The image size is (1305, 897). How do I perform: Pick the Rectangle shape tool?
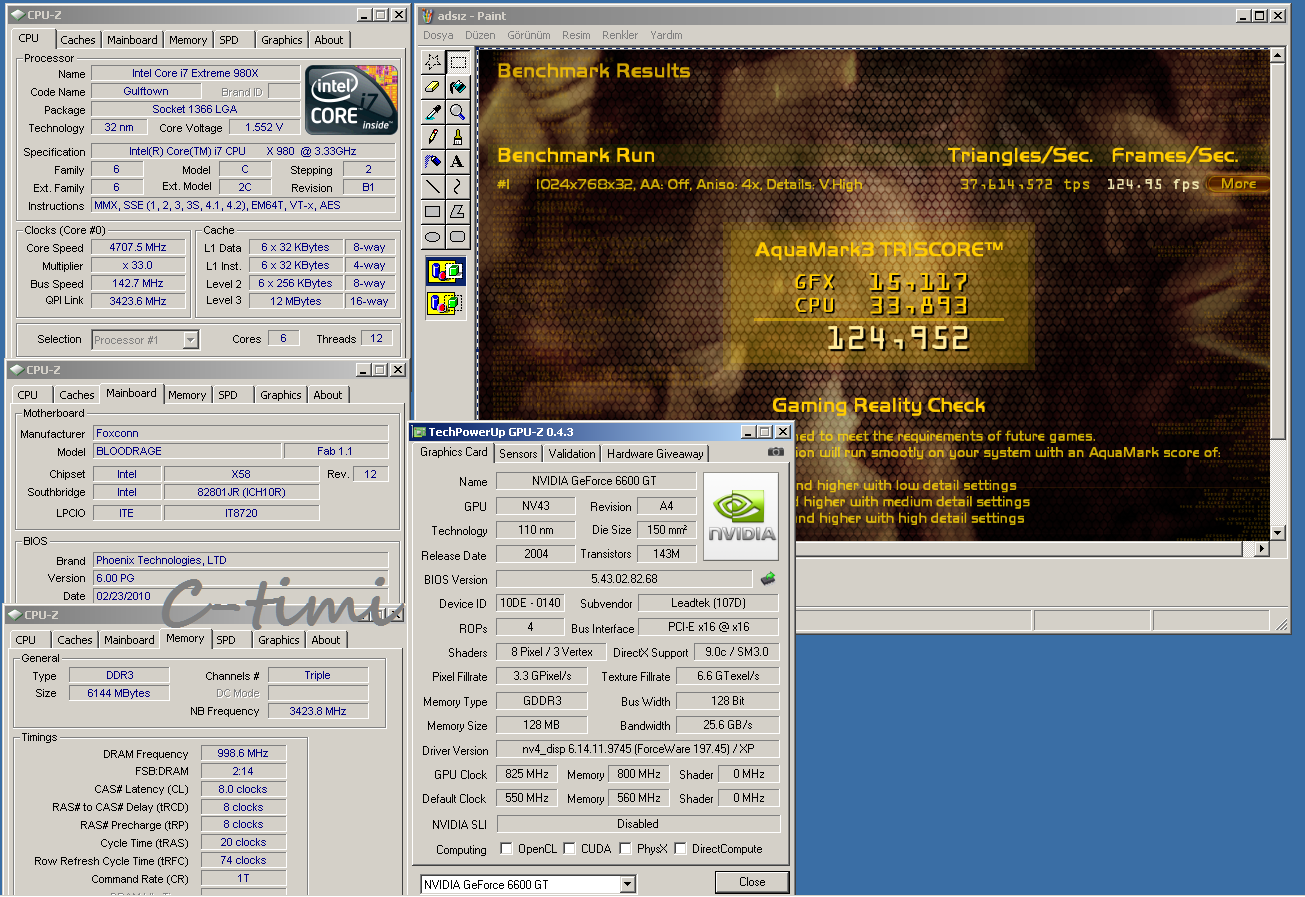[x=433, y=211]
